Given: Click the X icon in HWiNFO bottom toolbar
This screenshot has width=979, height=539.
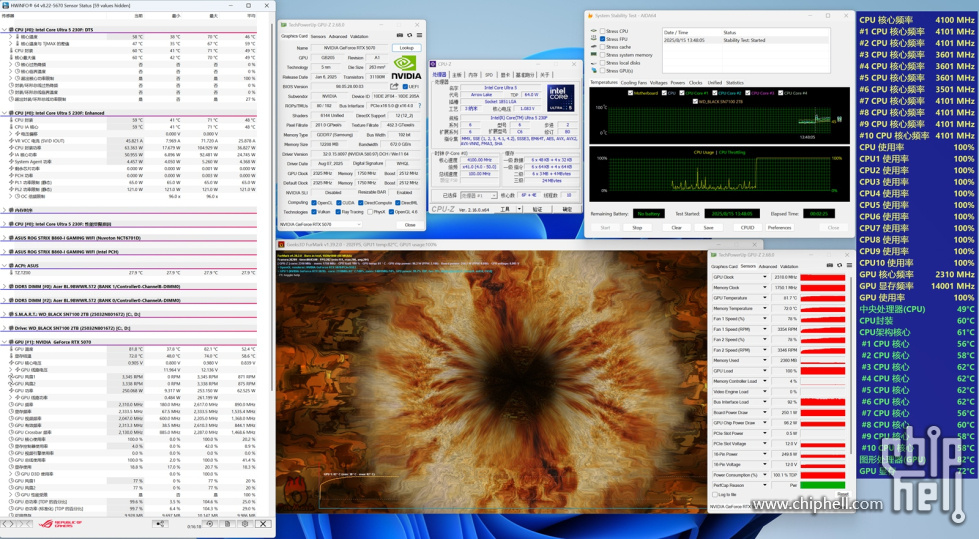Looking at the screenshot, I should (x=263, y=524).
